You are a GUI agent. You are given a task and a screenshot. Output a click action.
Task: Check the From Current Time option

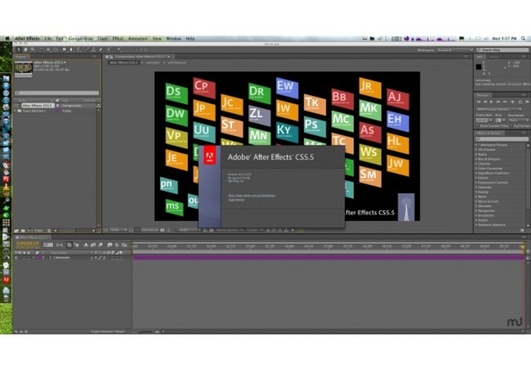click(493, 126)
